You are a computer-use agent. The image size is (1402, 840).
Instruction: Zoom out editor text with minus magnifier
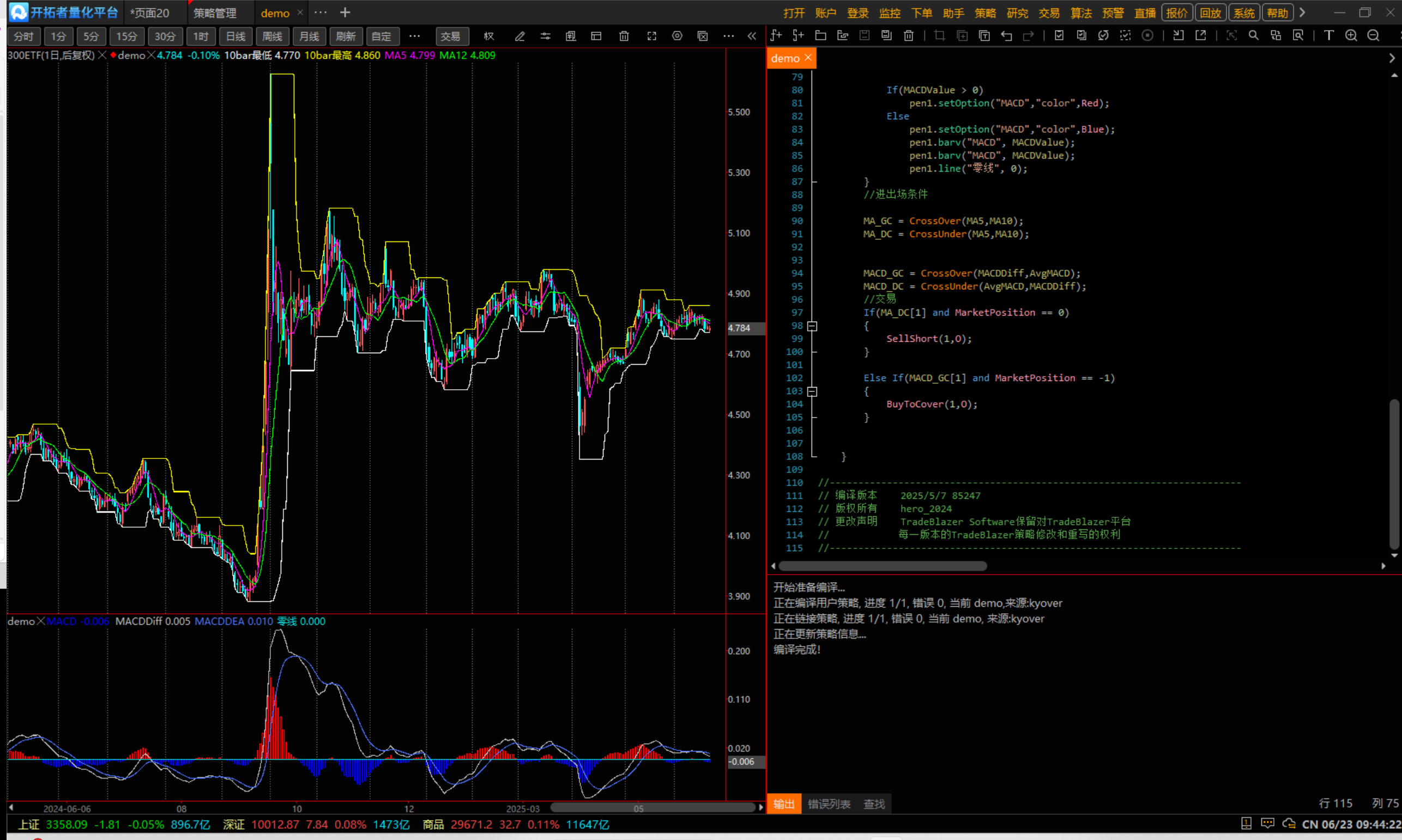pos(1373,35)
